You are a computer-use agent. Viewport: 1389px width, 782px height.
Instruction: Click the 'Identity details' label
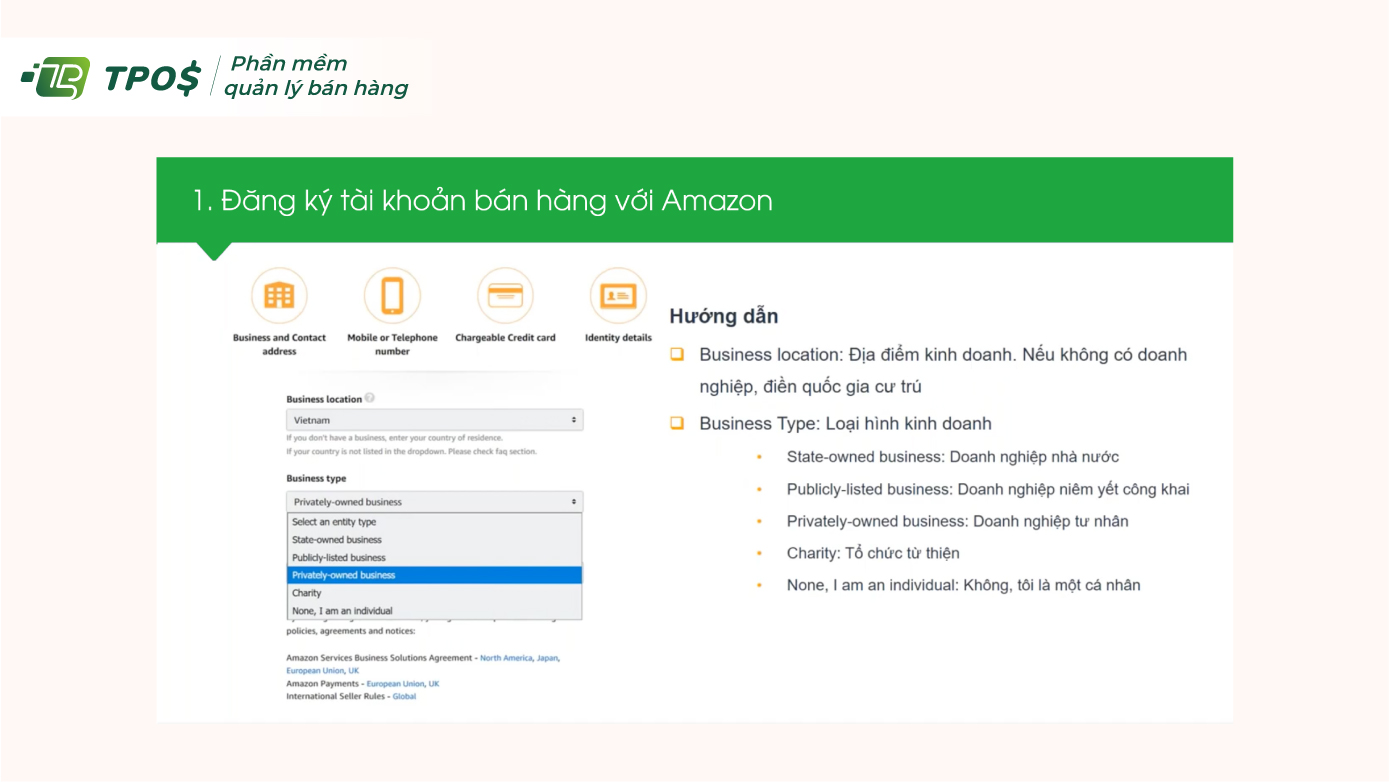(x=618, y=338)
